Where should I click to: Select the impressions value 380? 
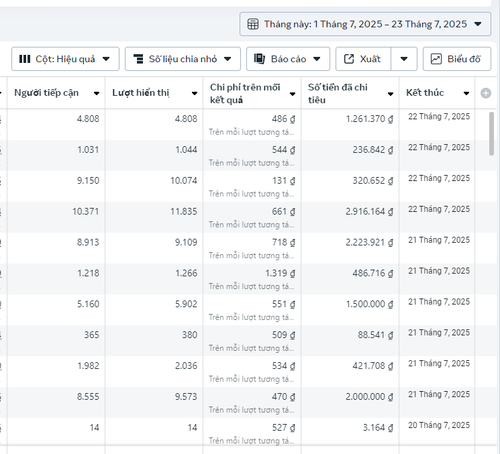point(189,335)
